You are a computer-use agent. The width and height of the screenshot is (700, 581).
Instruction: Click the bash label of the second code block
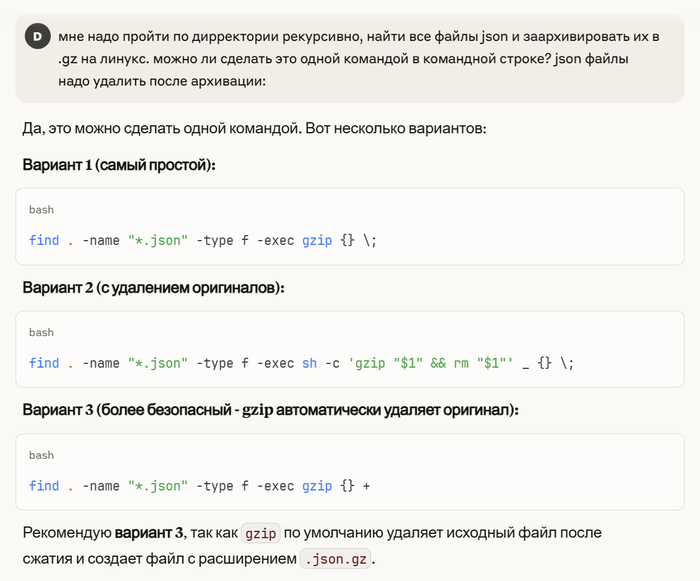pos(41,332)
